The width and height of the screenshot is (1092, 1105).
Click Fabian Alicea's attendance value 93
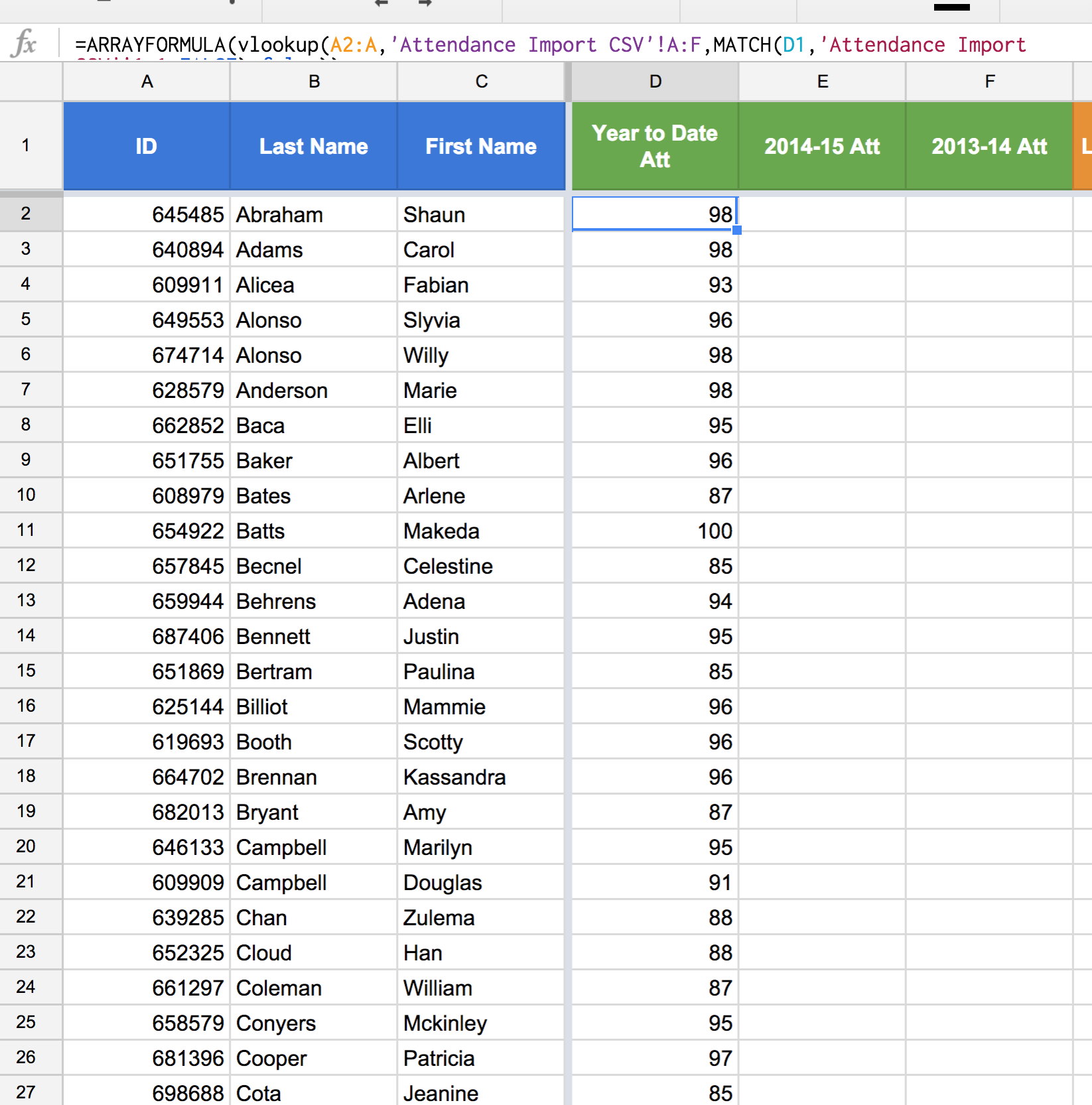(x=655, y=285)
